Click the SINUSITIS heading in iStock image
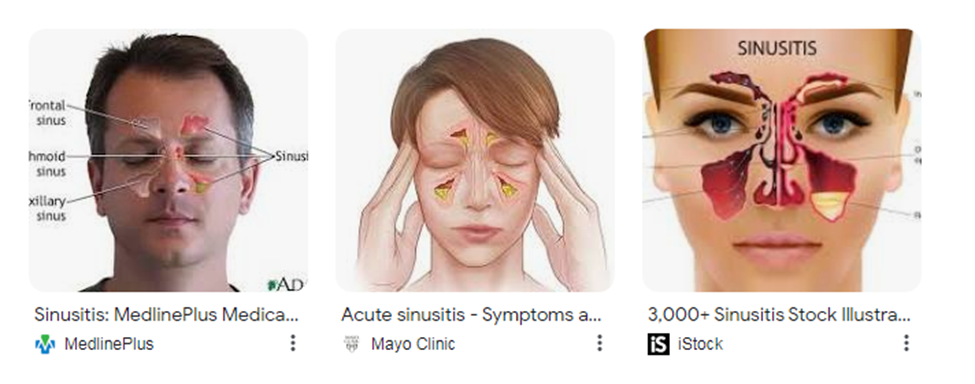The image size is (975, 384). click(x=777, y=48)
